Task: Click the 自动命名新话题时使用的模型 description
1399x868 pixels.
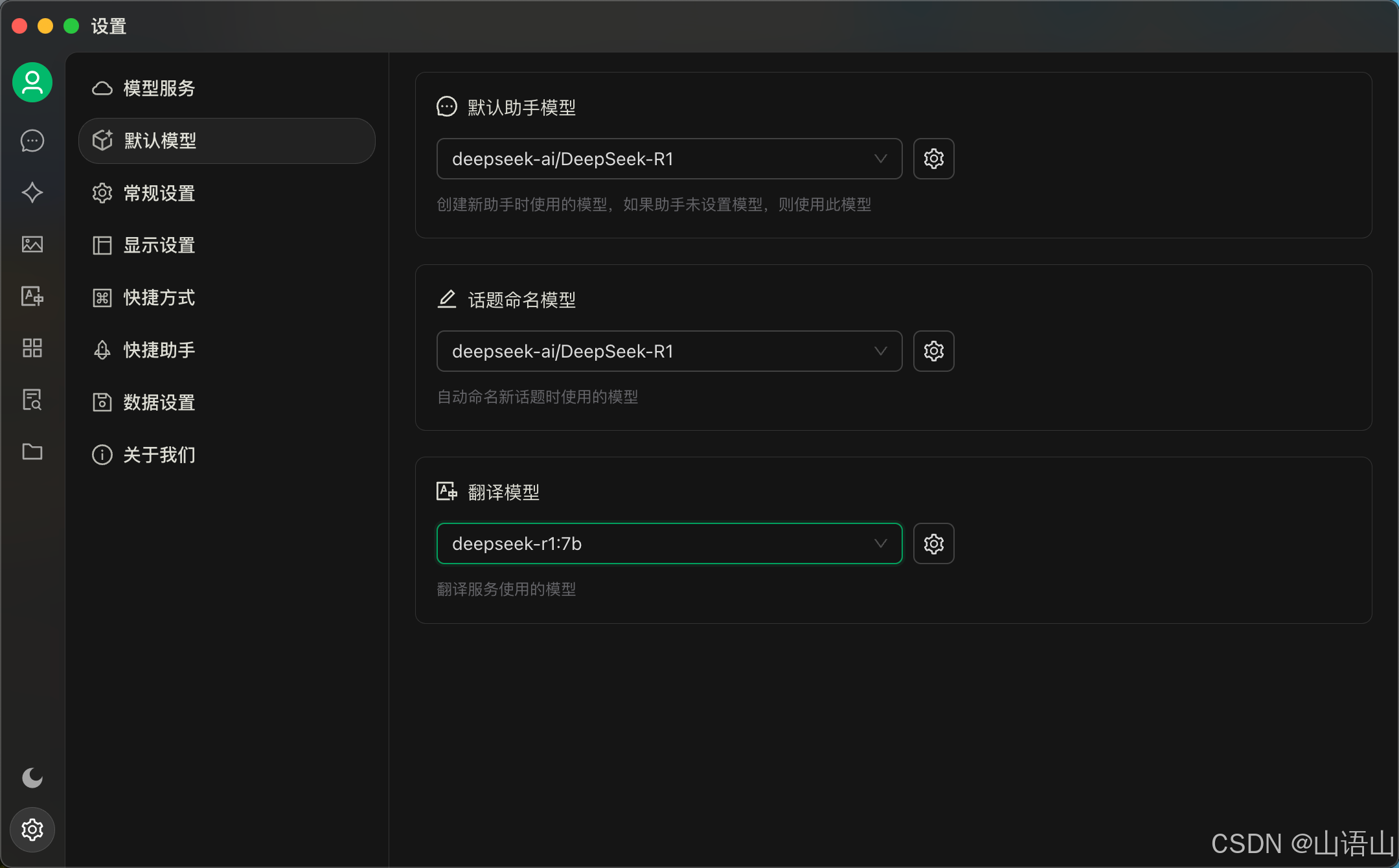Action: pyautogui.click(x=538, y=397)
